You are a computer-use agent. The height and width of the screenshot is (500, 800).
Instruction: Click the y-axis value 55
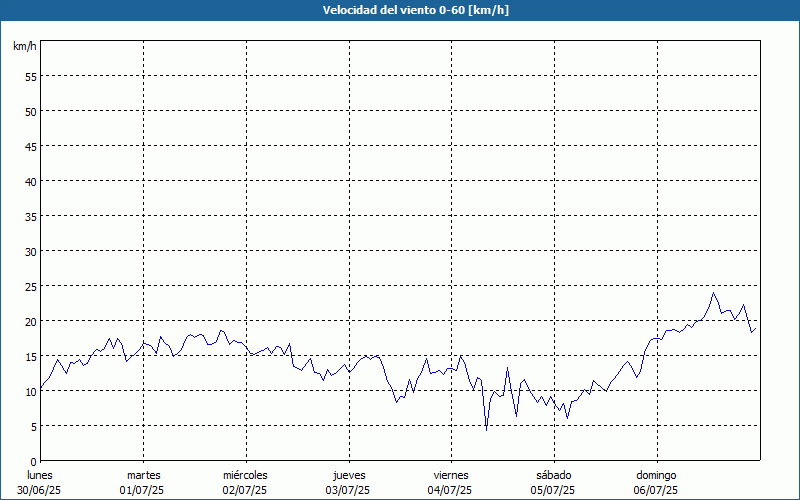[x=31, y=77]
